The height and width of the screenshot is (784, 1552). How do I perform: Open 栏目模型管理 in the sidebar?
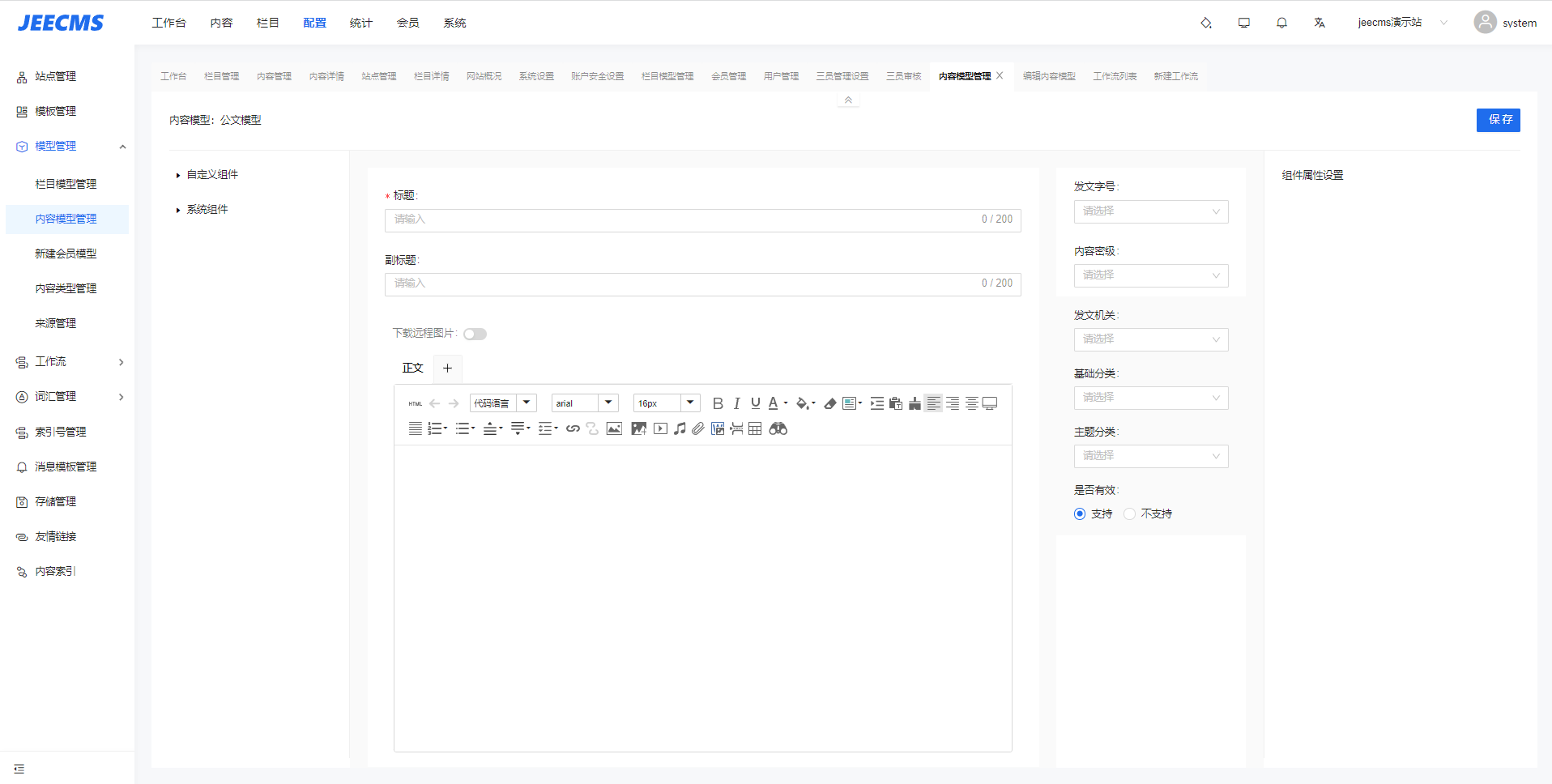pos(66,184)
